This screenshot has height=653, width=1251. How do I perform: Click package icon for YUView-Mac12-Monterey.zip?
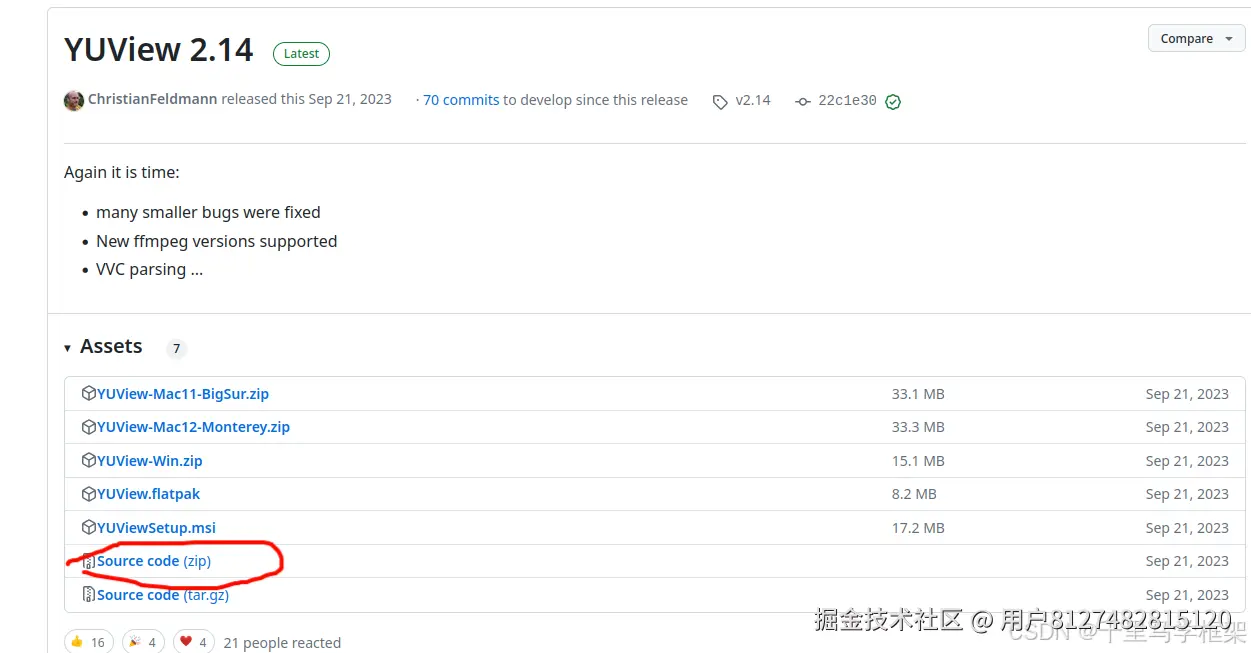(89, 427)
